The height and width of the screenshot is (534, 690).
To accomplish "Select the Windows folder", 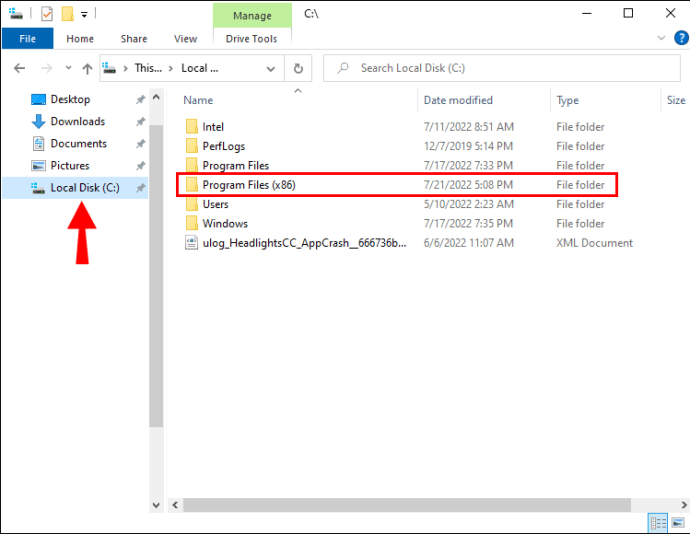I will click(225, 224).
